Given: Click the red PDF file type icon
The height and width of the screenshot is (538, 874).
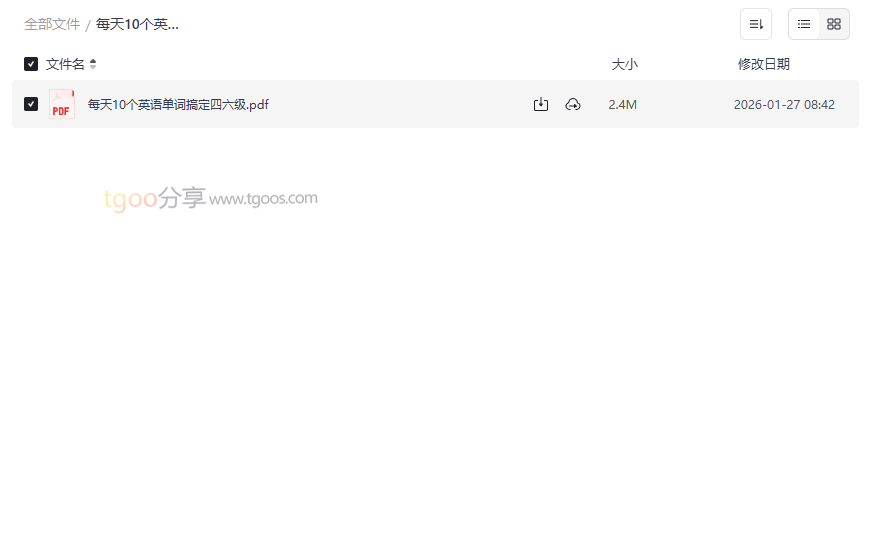Looking at the screenshot, I should (62, 104).
